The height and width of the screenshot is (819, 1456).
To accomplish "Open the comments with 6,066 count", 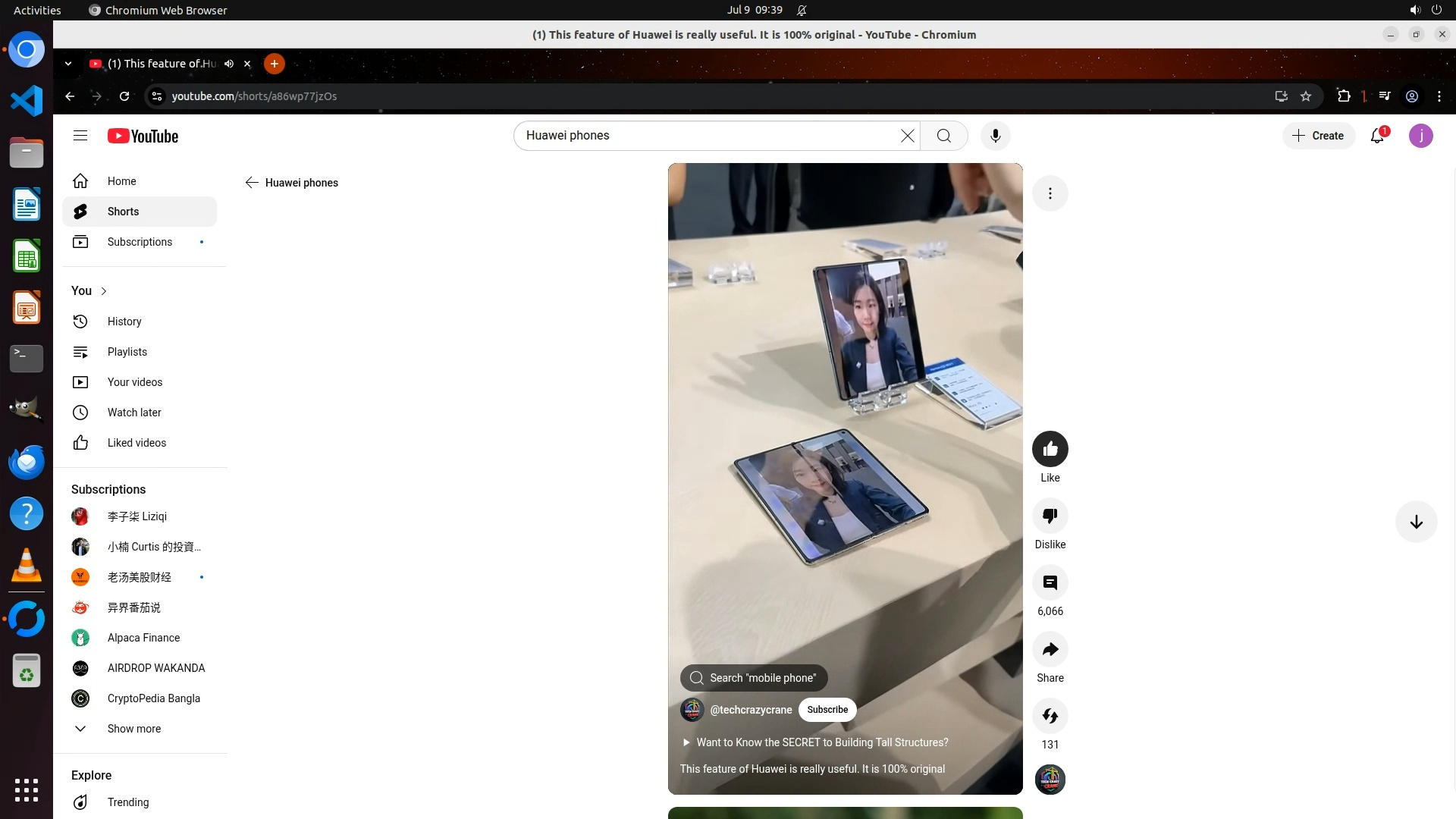I will 1050,582.
